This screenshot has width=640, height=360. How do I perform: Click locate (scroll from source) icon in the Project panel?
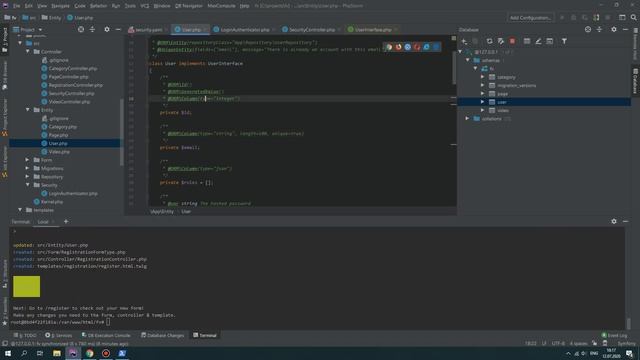tap(81, 29)
